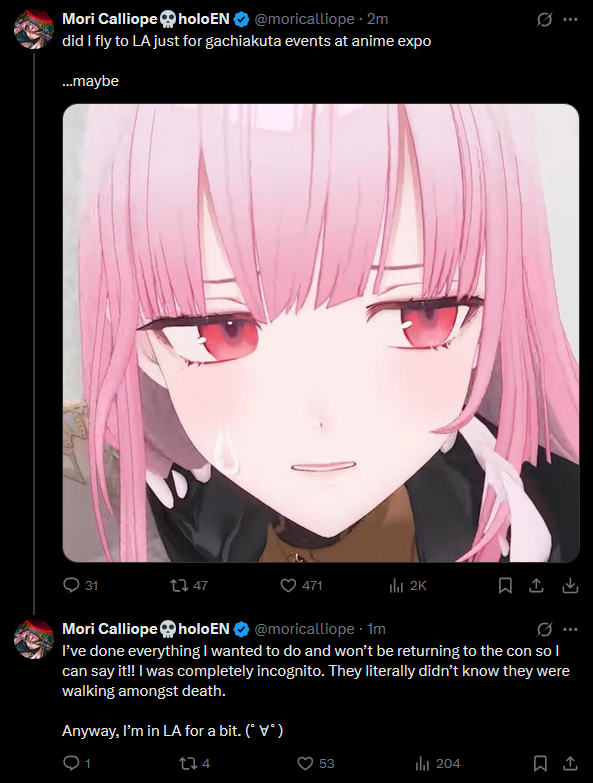The image size is (593, 783).
Task: Download the media from the first tweet
Action: (x=570, y=585)
